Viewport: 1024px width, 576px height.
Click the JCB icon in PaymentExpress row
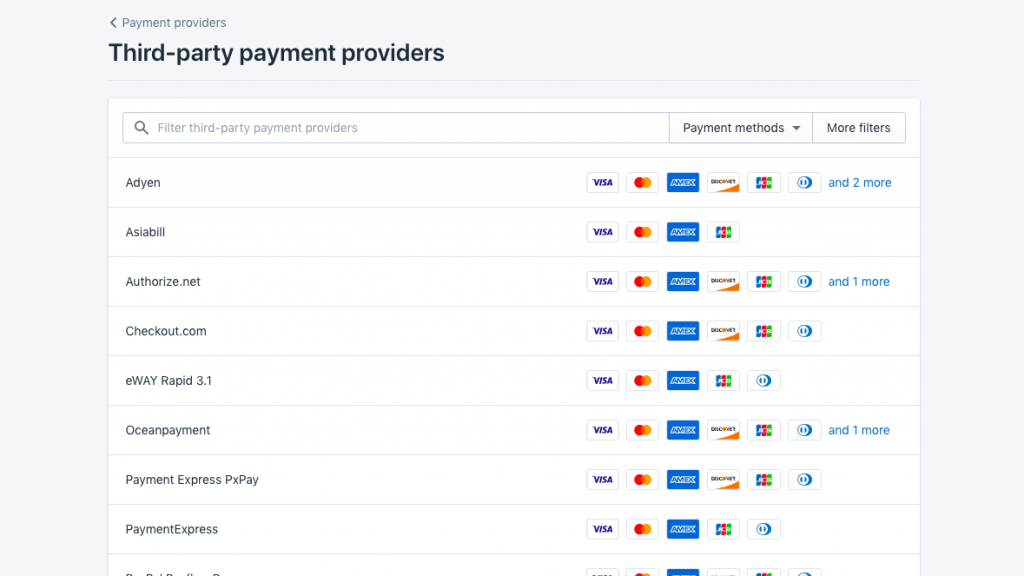(x=724, y=530)
